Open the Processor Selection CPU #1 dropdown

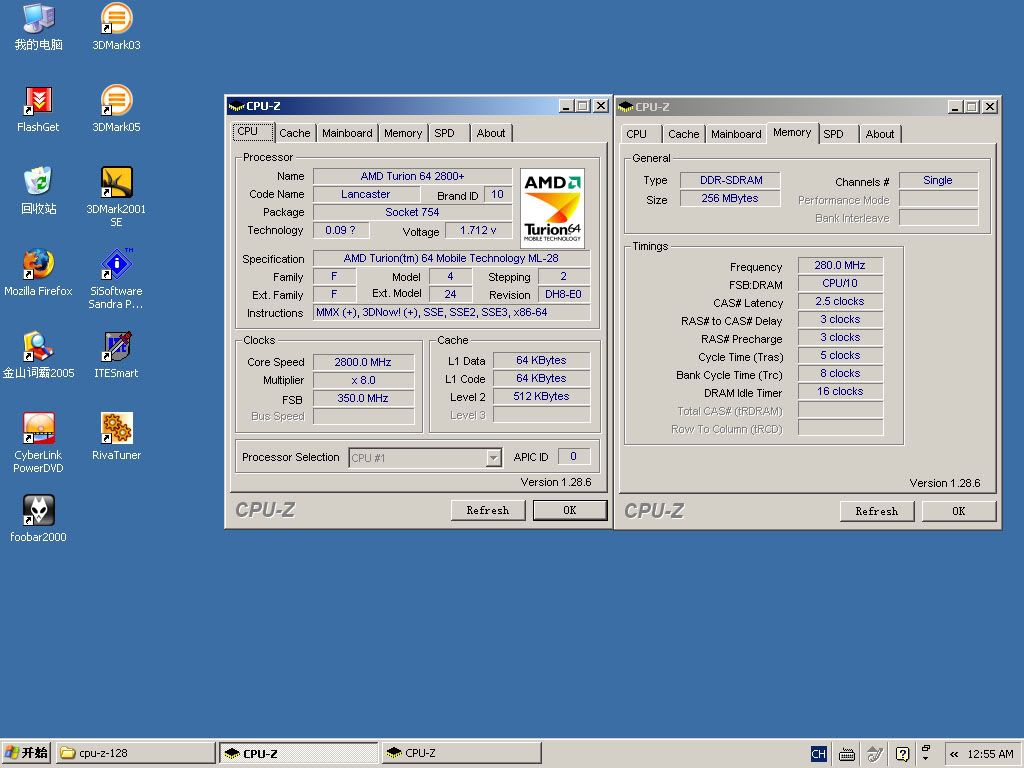[x=425, y=458]
